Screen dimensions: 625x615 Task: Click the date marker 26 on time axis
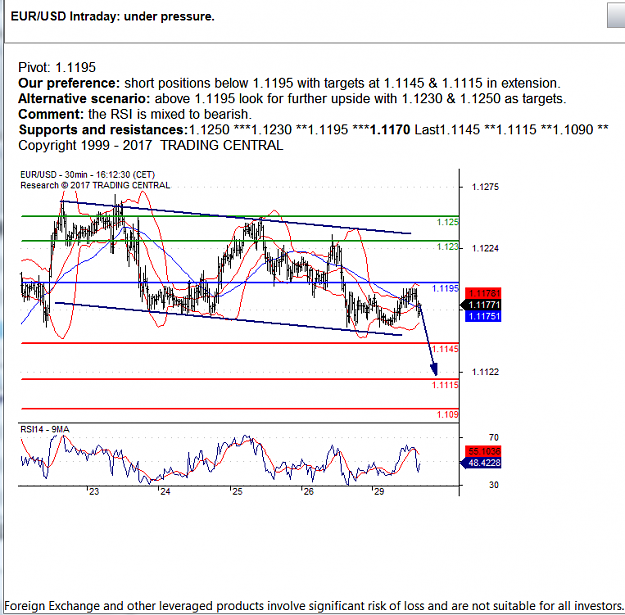[309, 492]
